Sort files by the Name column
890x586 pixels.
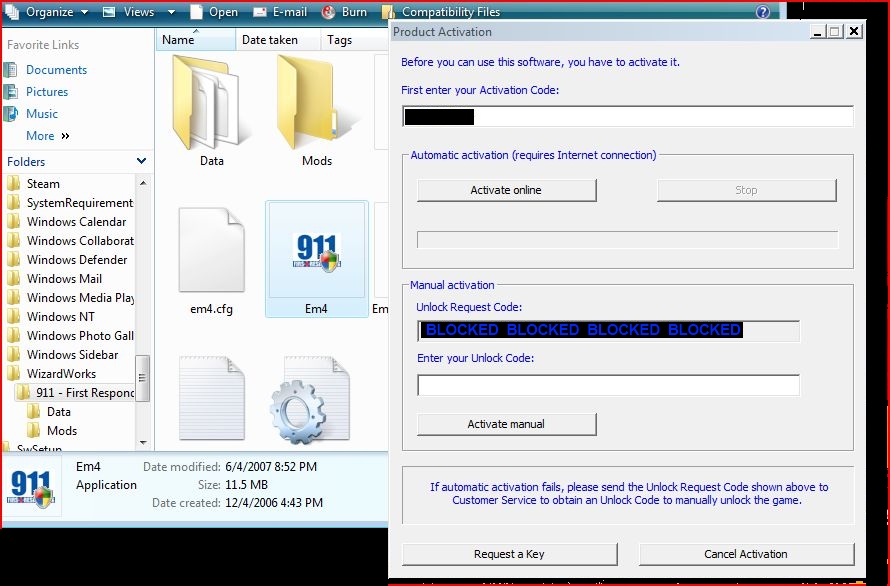195,40
